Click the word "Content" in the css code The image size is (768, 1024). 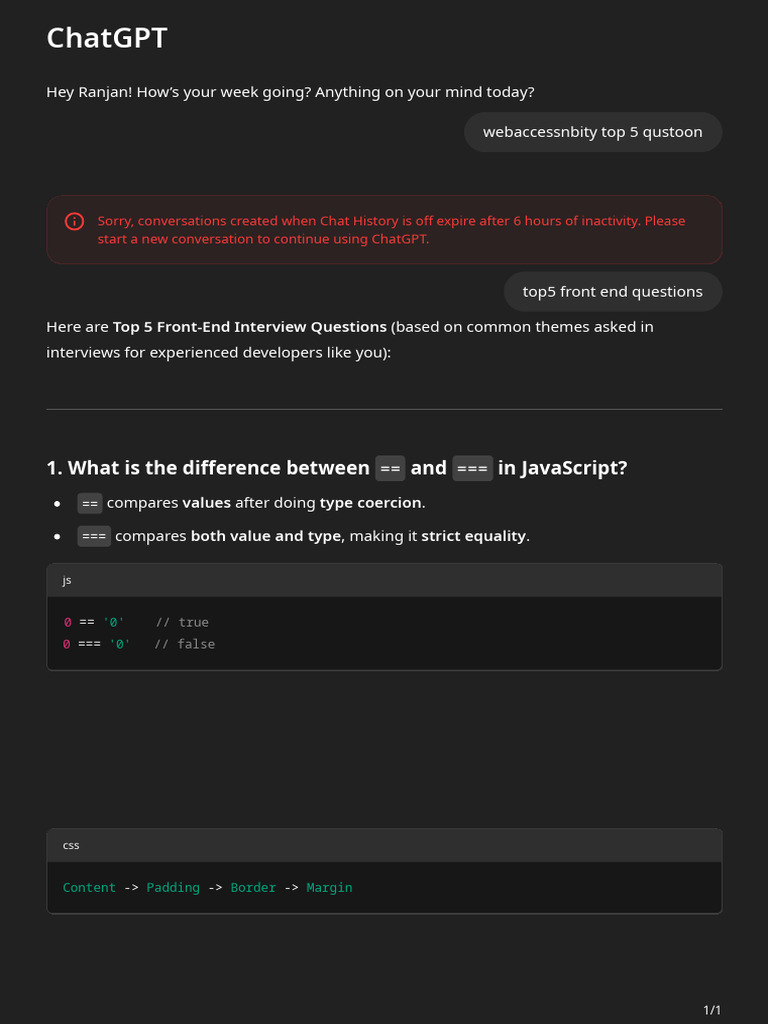point(89,887)
